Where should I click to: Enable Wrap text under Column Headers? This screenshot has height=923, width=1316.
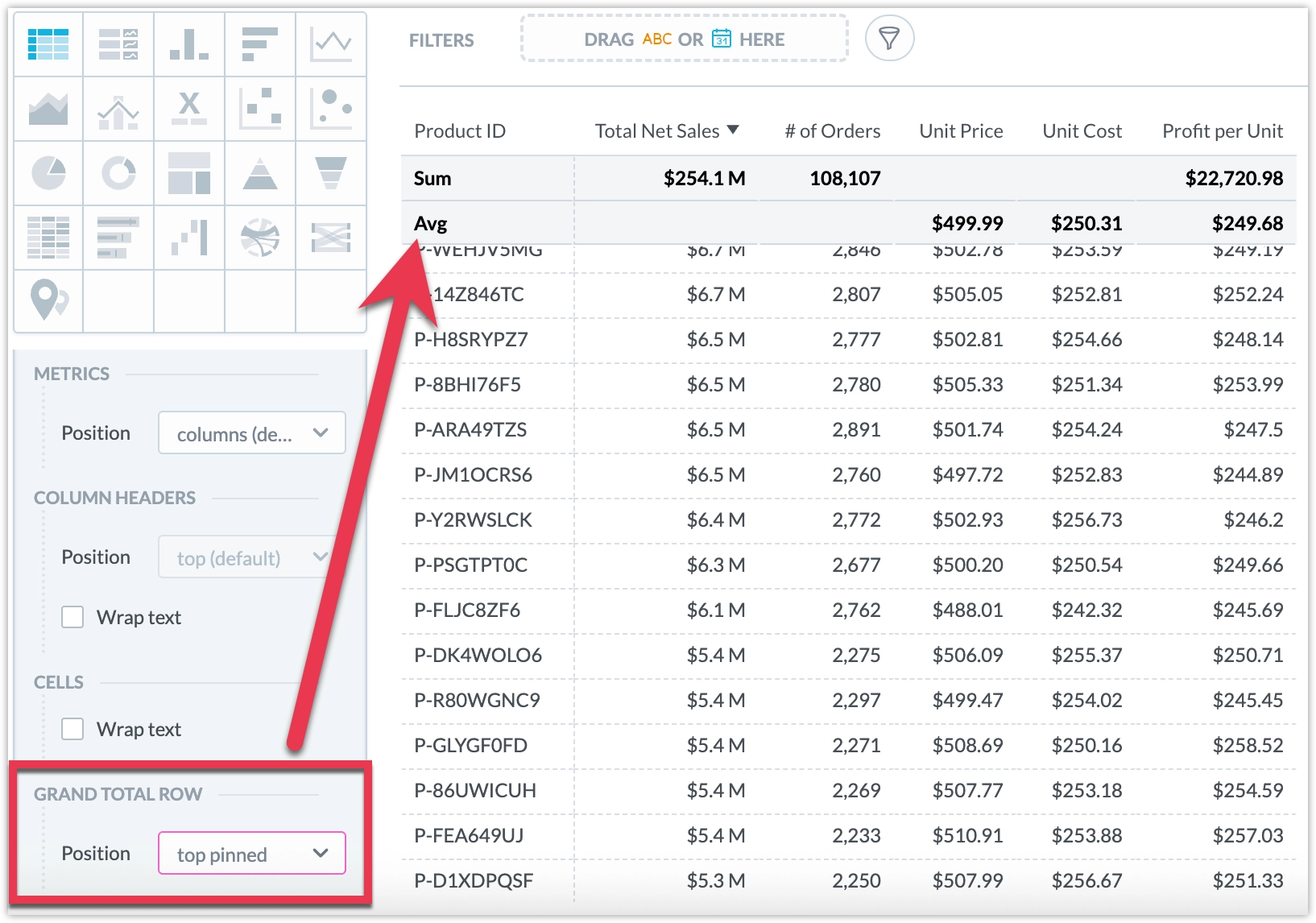(x=72, y=616)
